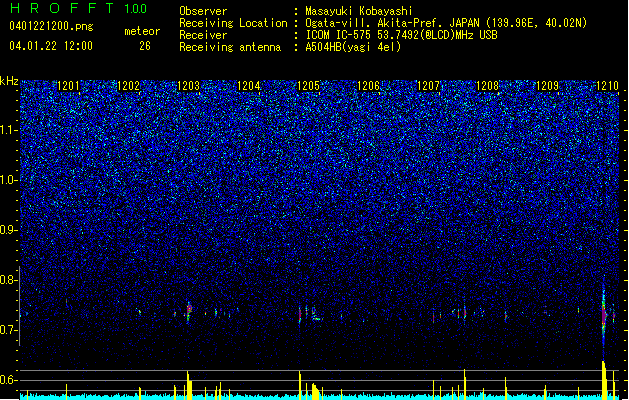Click the 1202 time marker
The height and width of the screenshot is (400, 629).
(128, 86)
